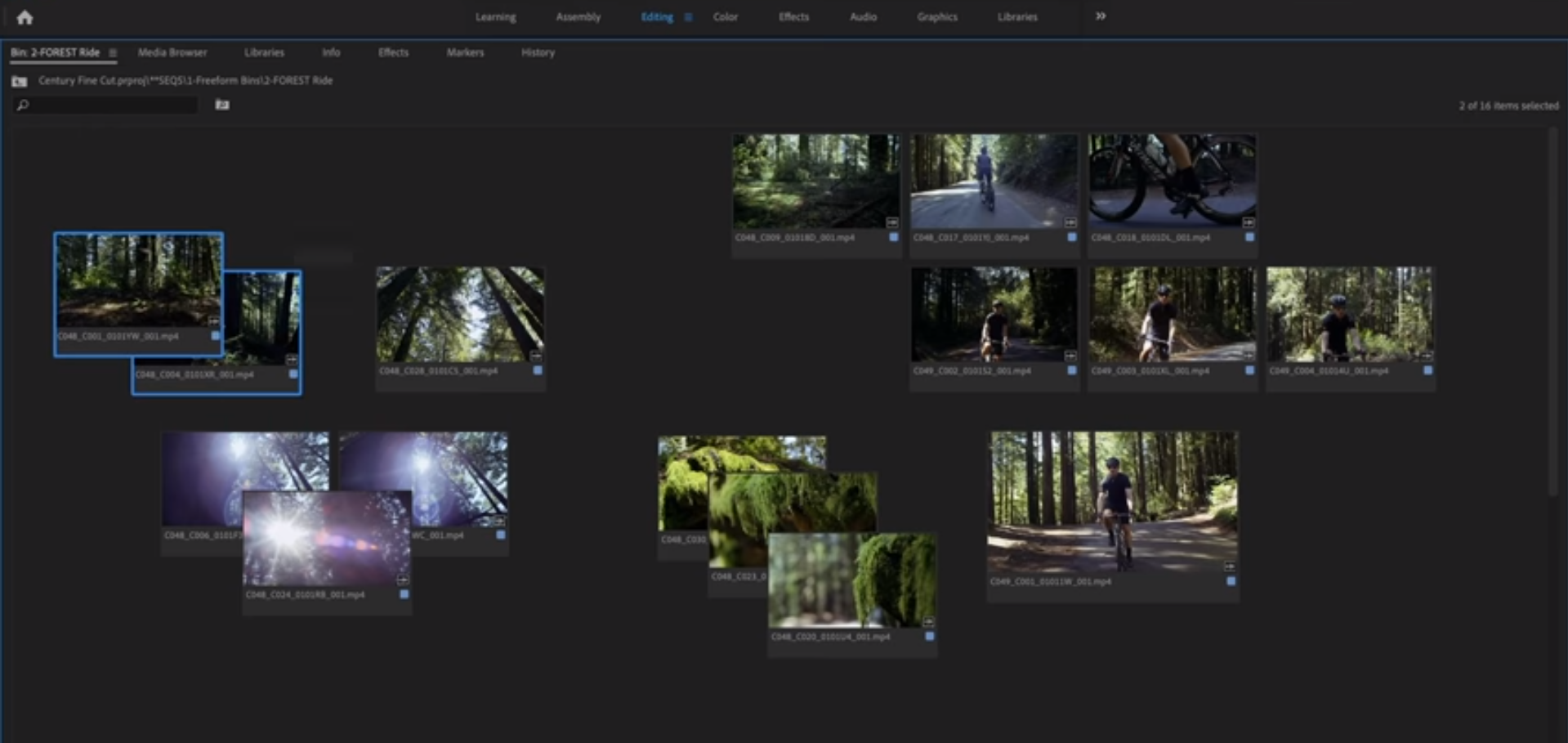Click the blue label on C049_C002 clip

coord(1071,370)
